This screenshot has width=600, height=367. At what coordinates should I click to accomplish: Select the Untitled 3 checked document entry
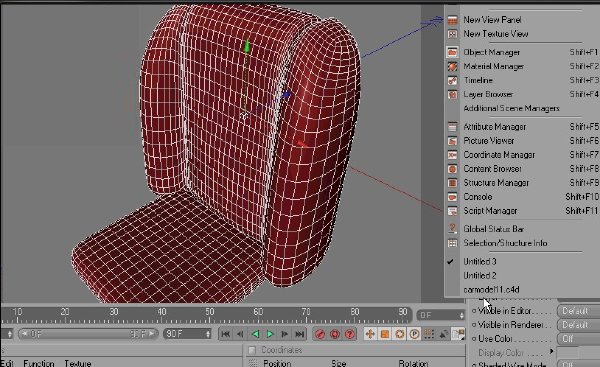point(480,261)
